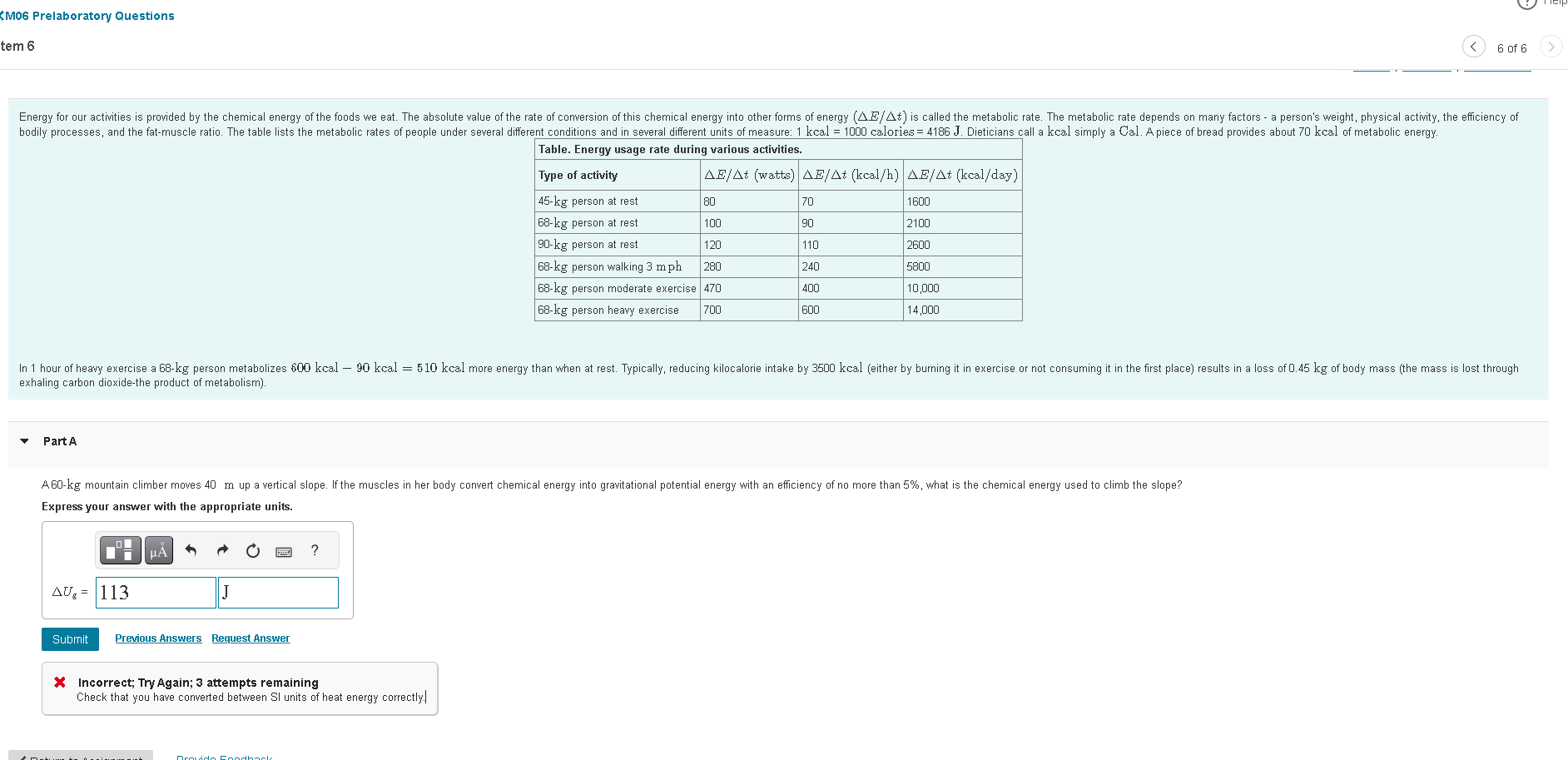Click the '6 of 6' item counter
Image resolution: width=1568 pixels, height=760 pixels.
coord(1511,48)
